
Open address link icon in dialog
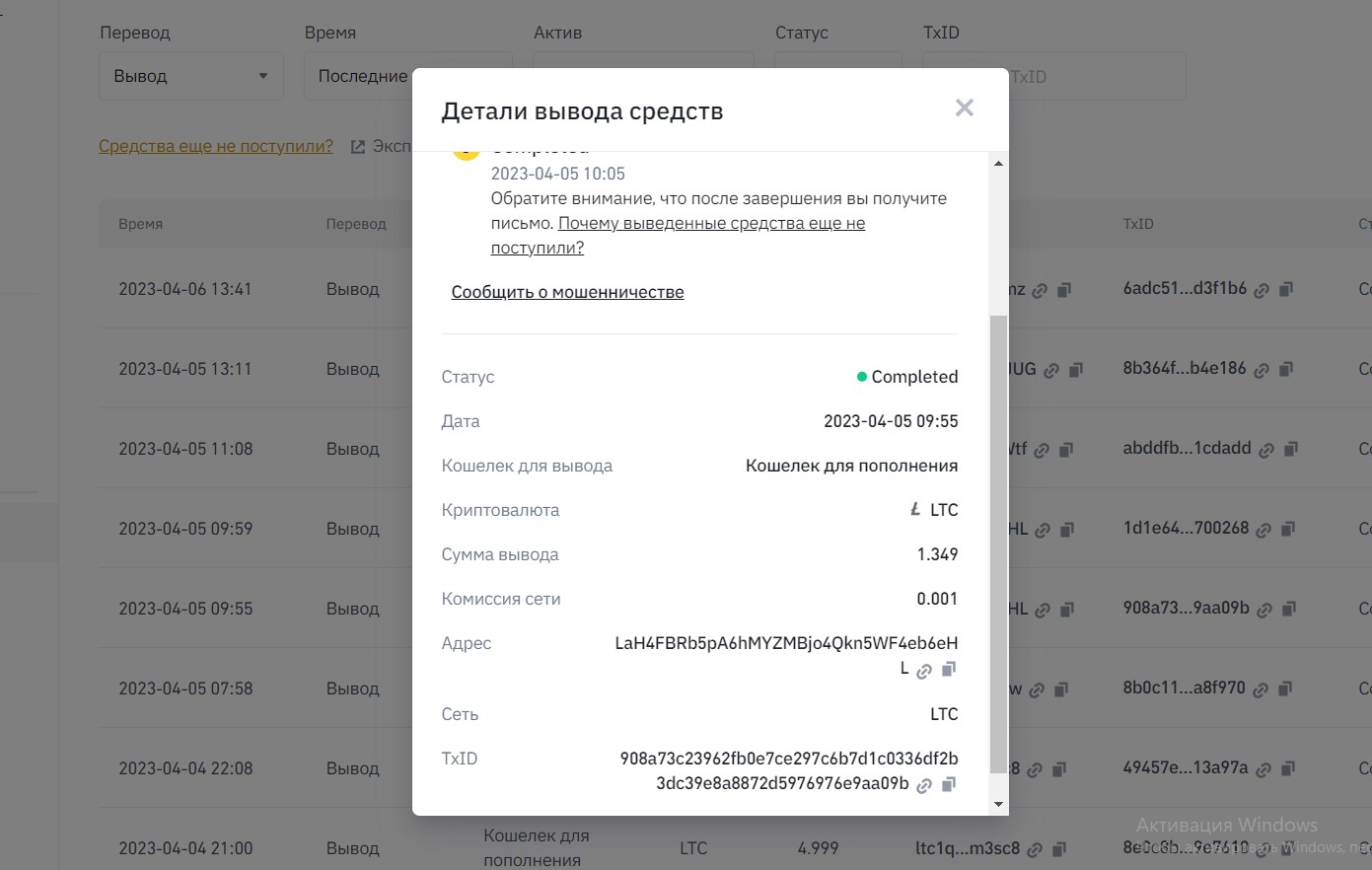pyautogui.click(x=924, y=671)
